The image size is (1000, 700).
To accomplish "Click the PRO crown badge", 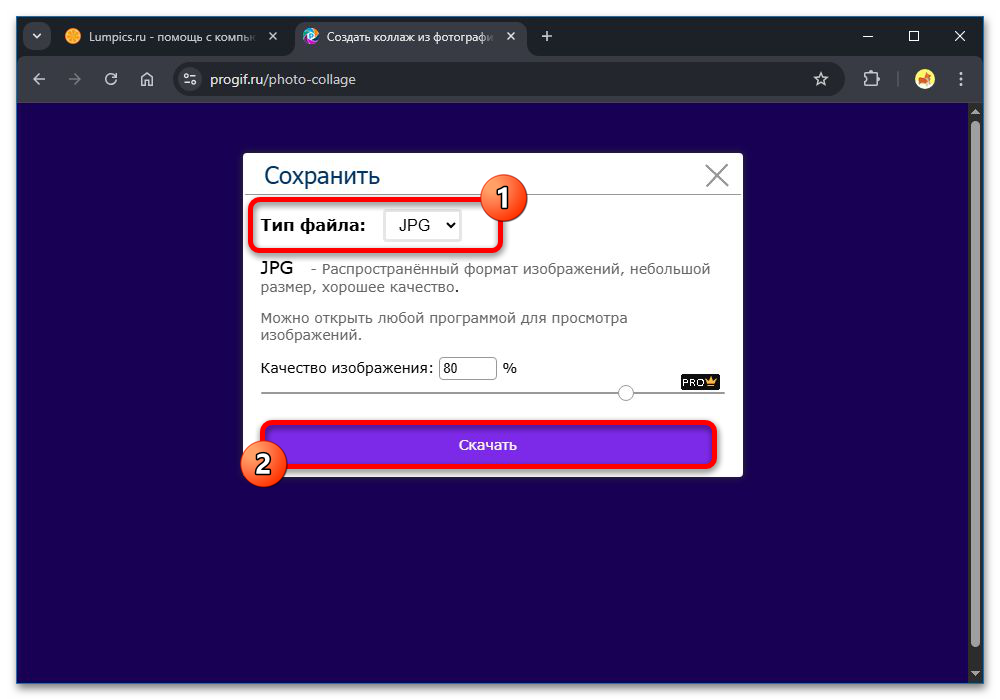I will (x=700, y=382).
